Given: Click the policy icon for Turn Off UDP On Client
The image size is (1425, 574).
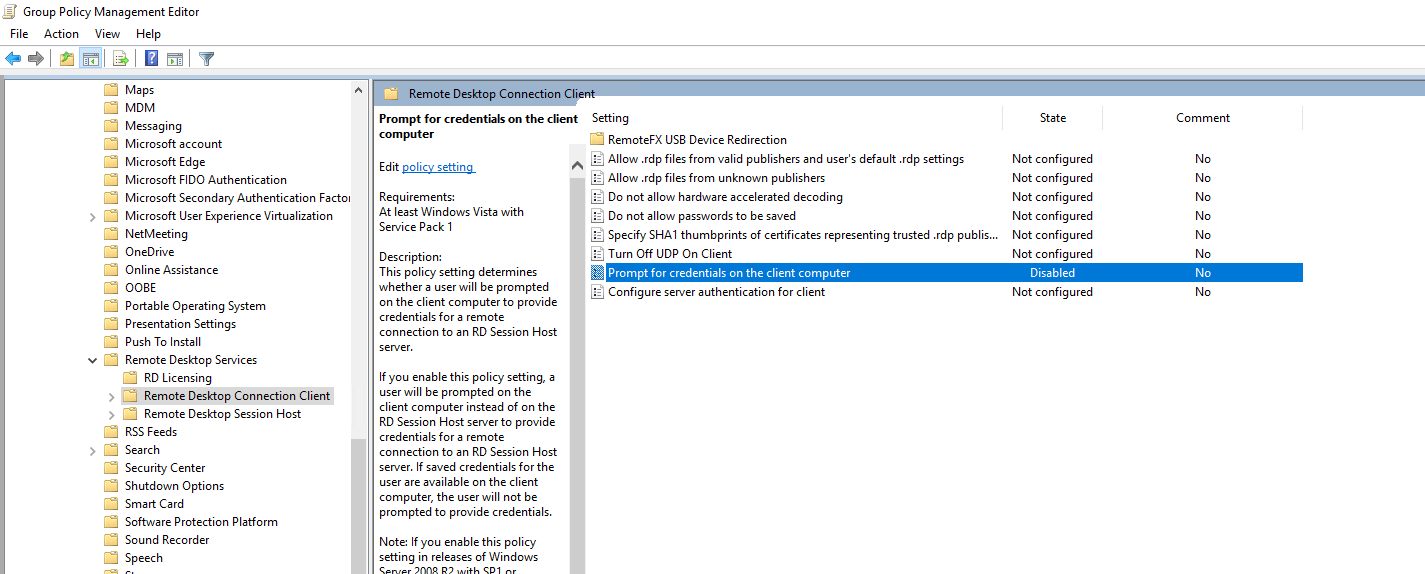Looking at the screenshot, I should [x=598, y=254].
